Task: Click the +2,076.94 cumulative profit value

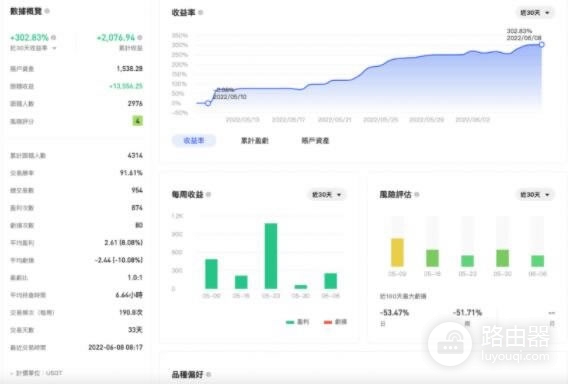Action: click(116, 37)
